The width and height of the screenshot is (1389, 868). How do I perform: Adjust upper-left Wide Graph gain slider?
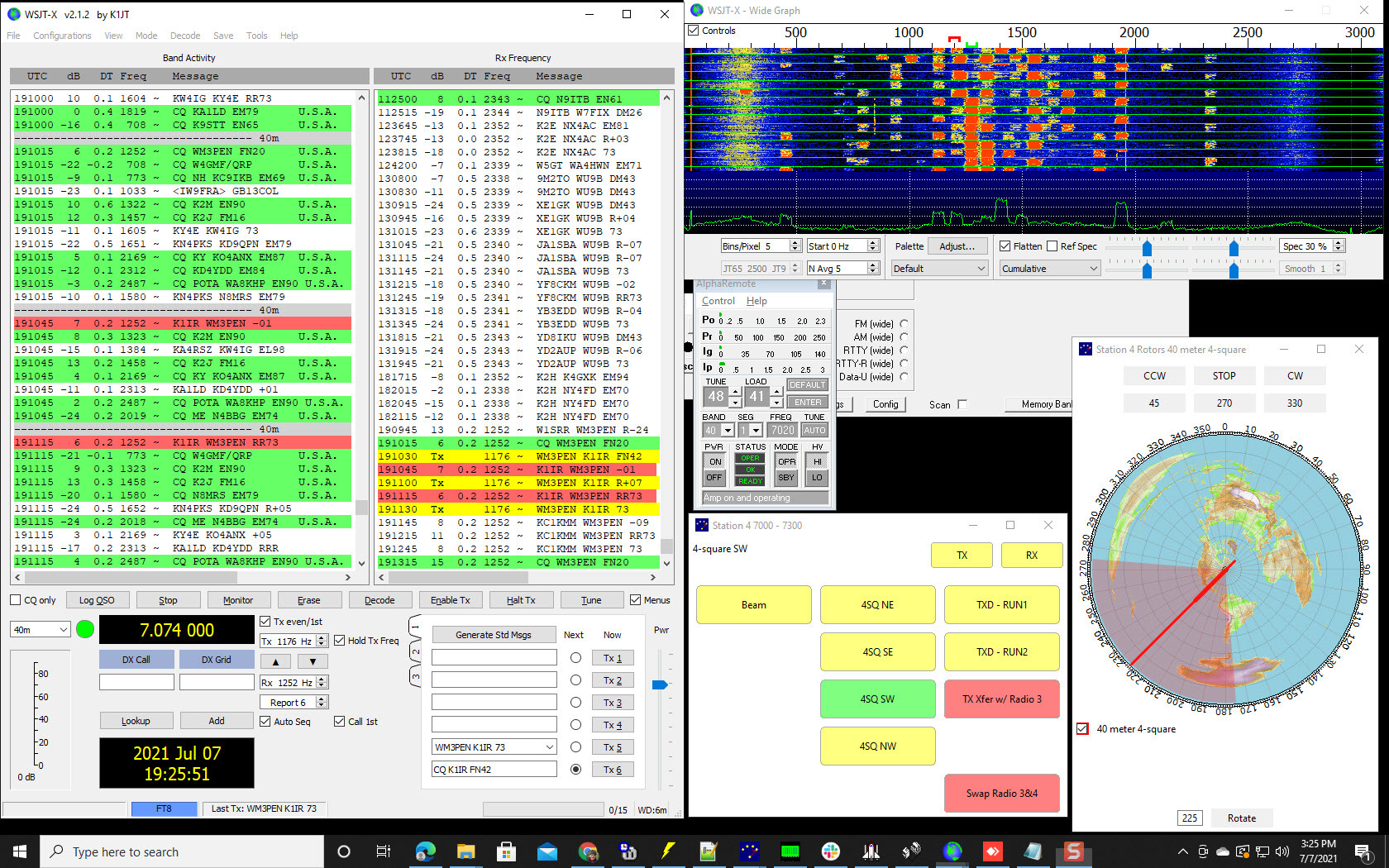tap(1147, 249)
